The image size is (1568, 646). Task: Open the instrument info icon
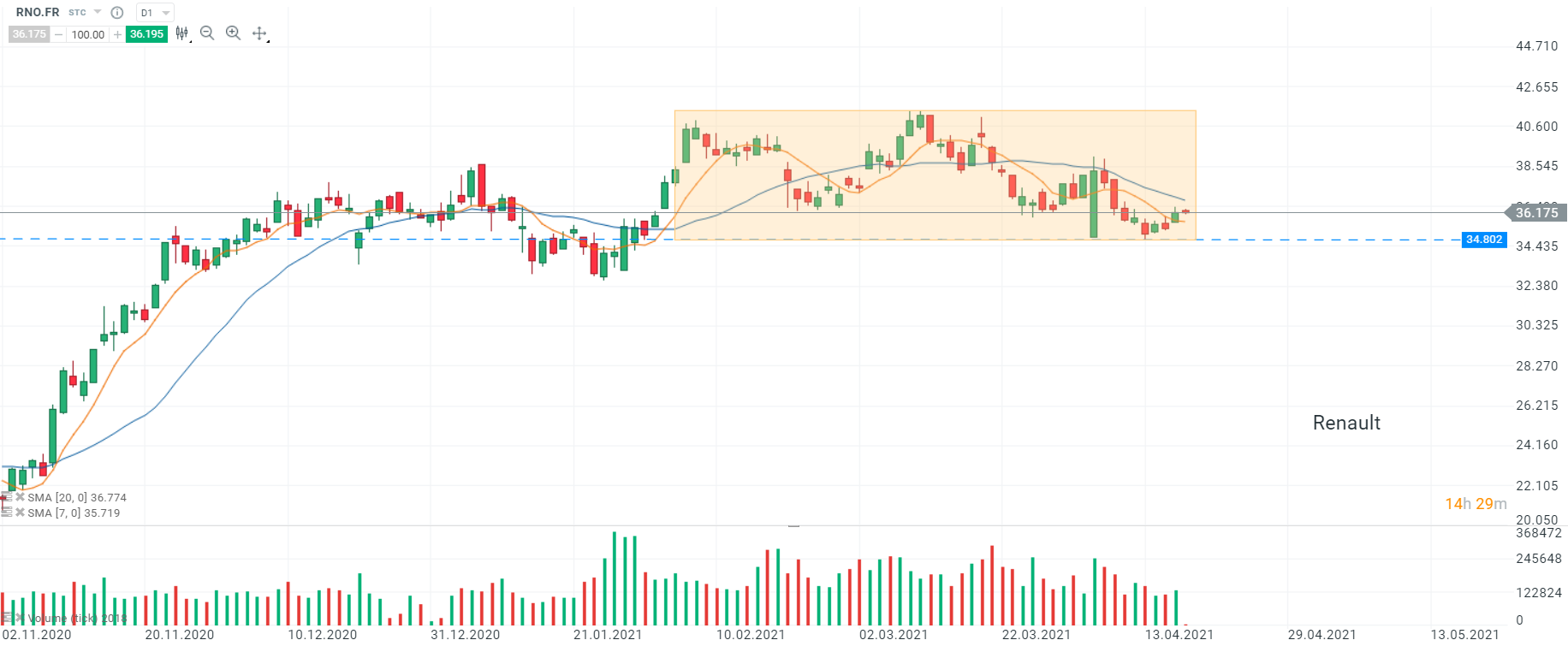pos(117,13)
